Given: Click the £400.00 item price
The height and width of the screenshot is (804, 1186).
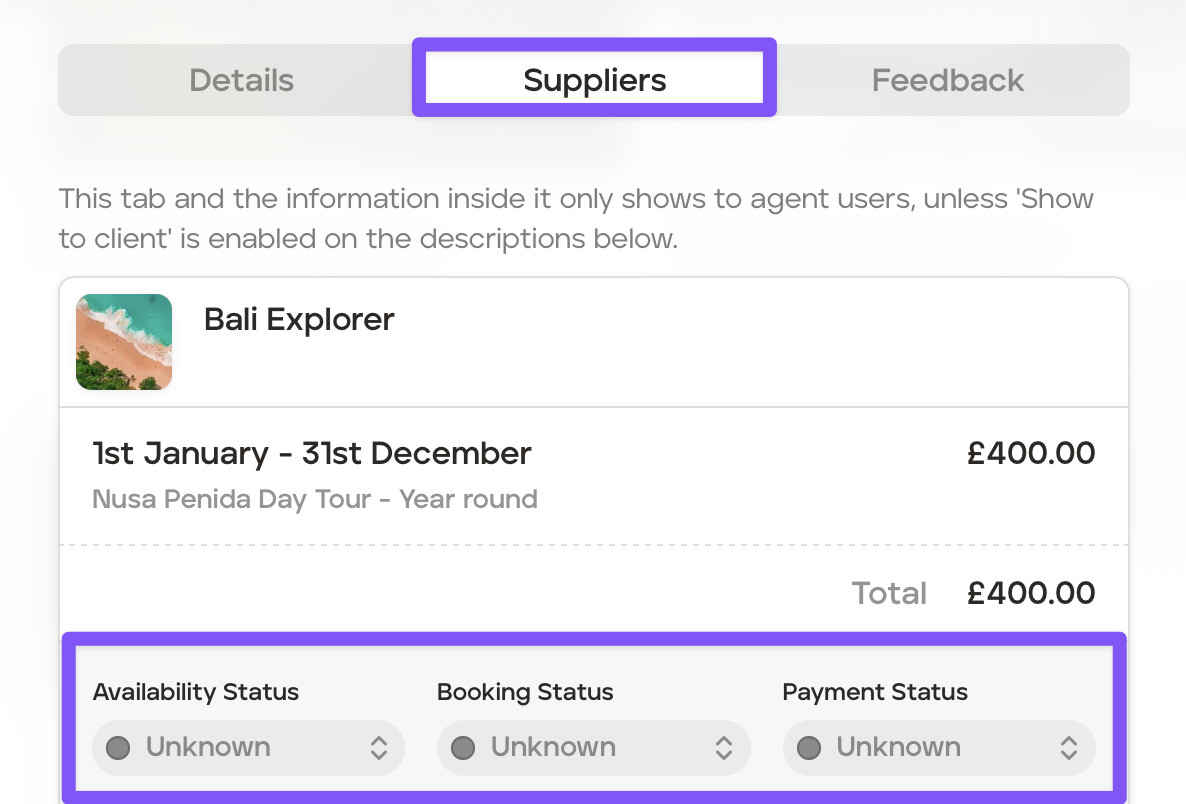Looking at the screenshot, I should pyautogui.click(x=1031, y=454).
